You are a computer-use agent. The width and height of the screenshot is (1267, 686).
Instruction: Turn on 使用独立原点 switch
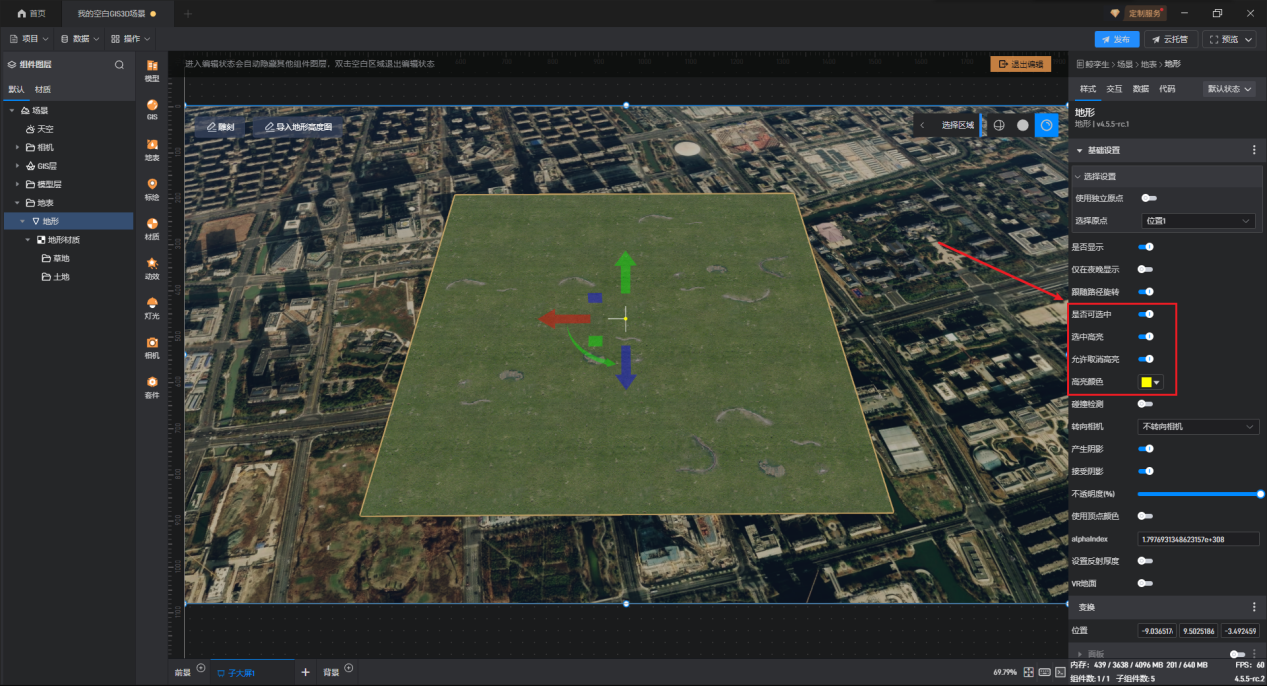point(1149,198)
